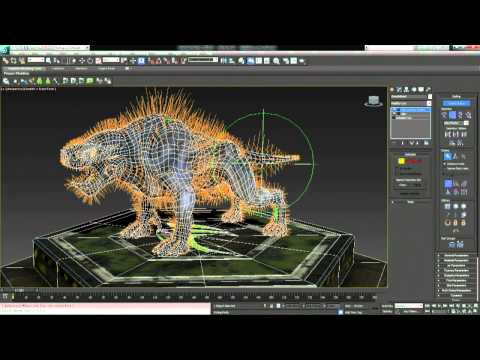Click the Set Key button
The height and width of the screenshot is (360, 480).
(388, 312)
